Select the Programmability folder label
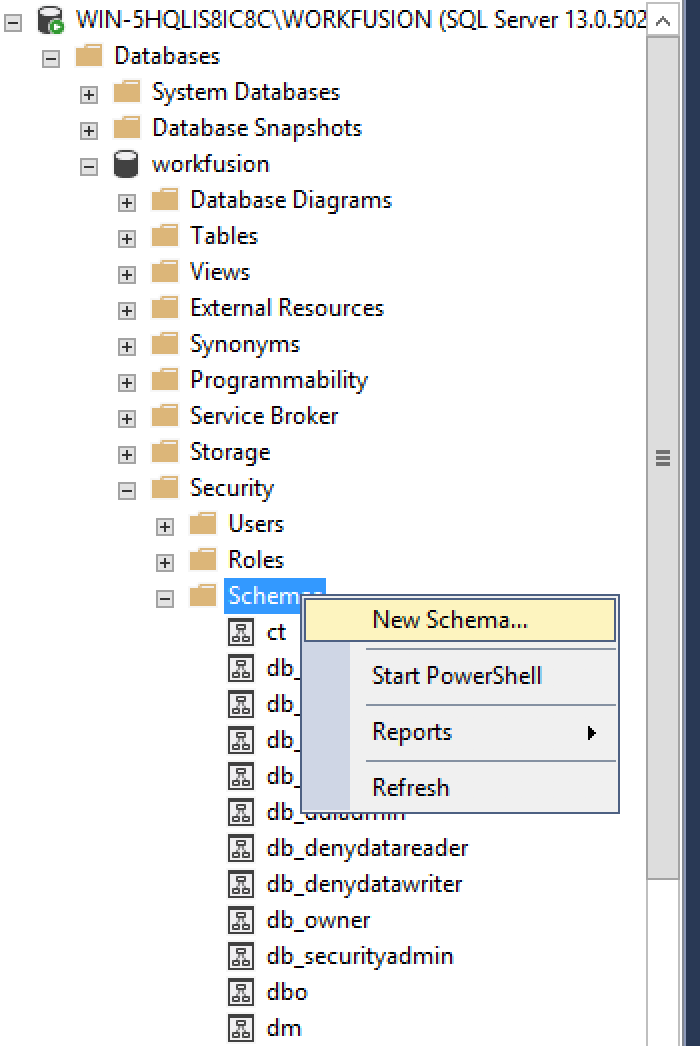This screenshot has width=700, height=1046. point(279,380)
